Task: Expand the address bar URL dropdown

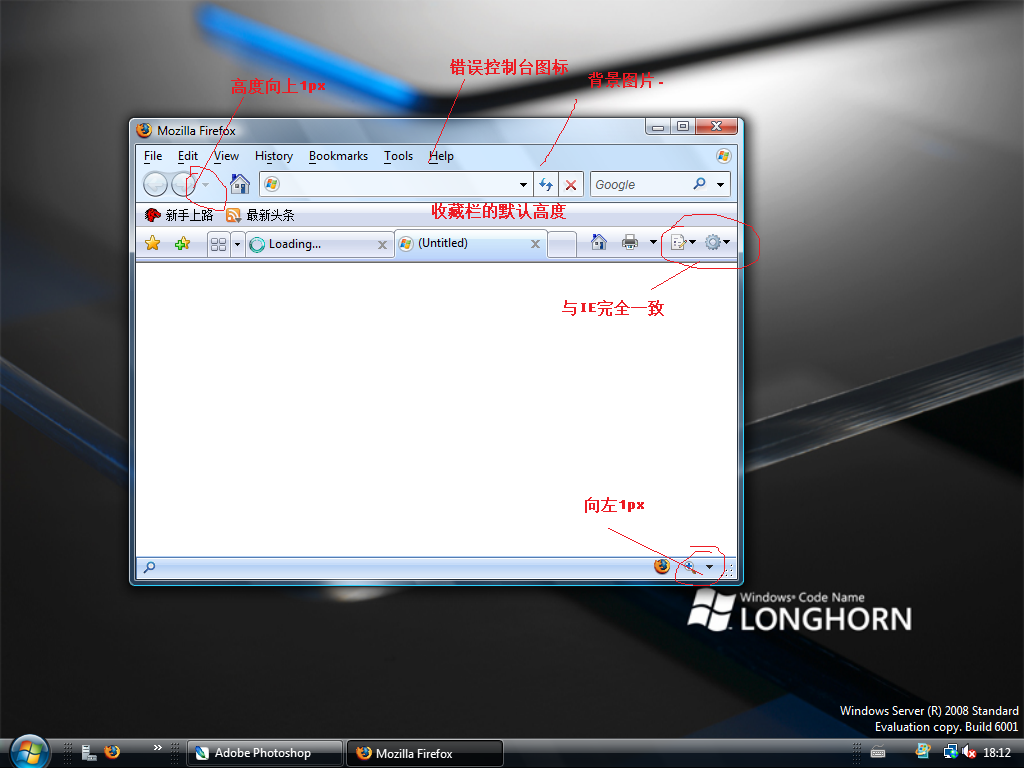Action: pos(523,185)
